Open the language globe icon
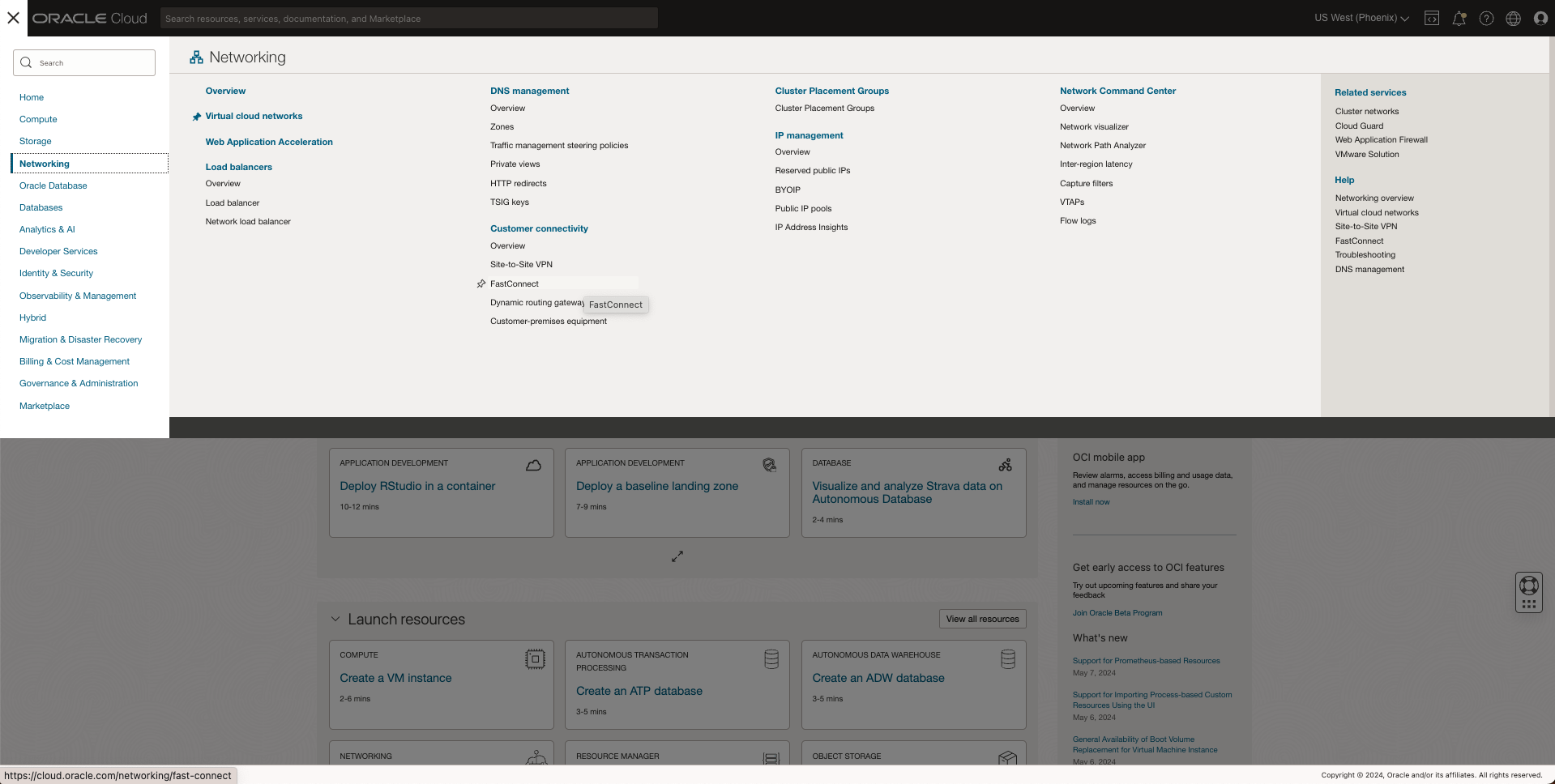1555x784 pixels. pyautogui.click(x=1513, y=18)
